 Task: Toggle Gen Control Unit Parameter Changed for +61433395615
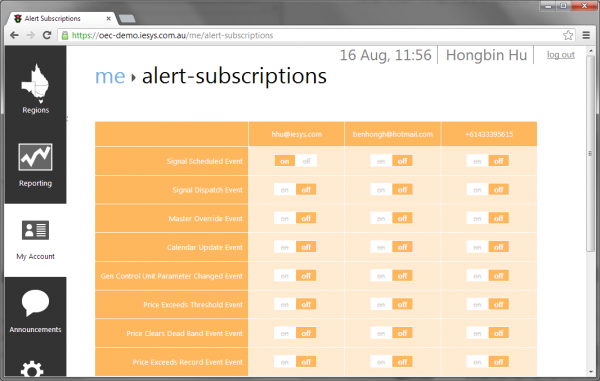[488, 276]
